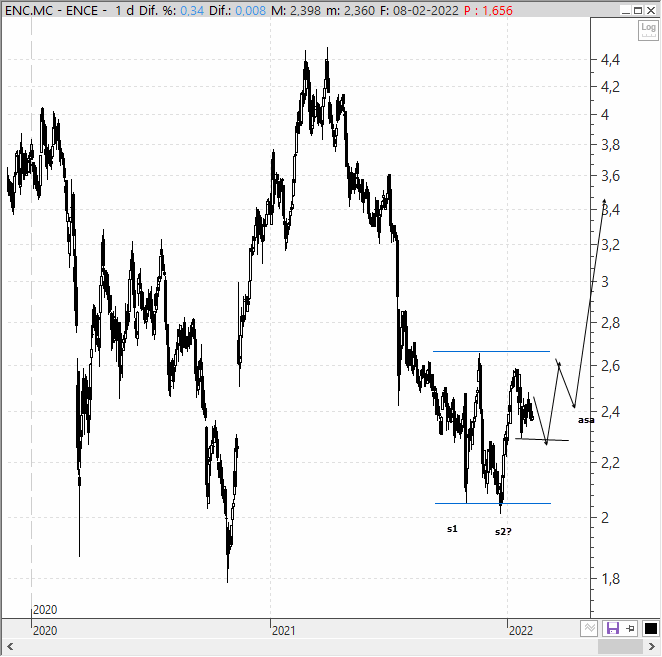Minimize the ENC.MC chart window

[626, 10]
